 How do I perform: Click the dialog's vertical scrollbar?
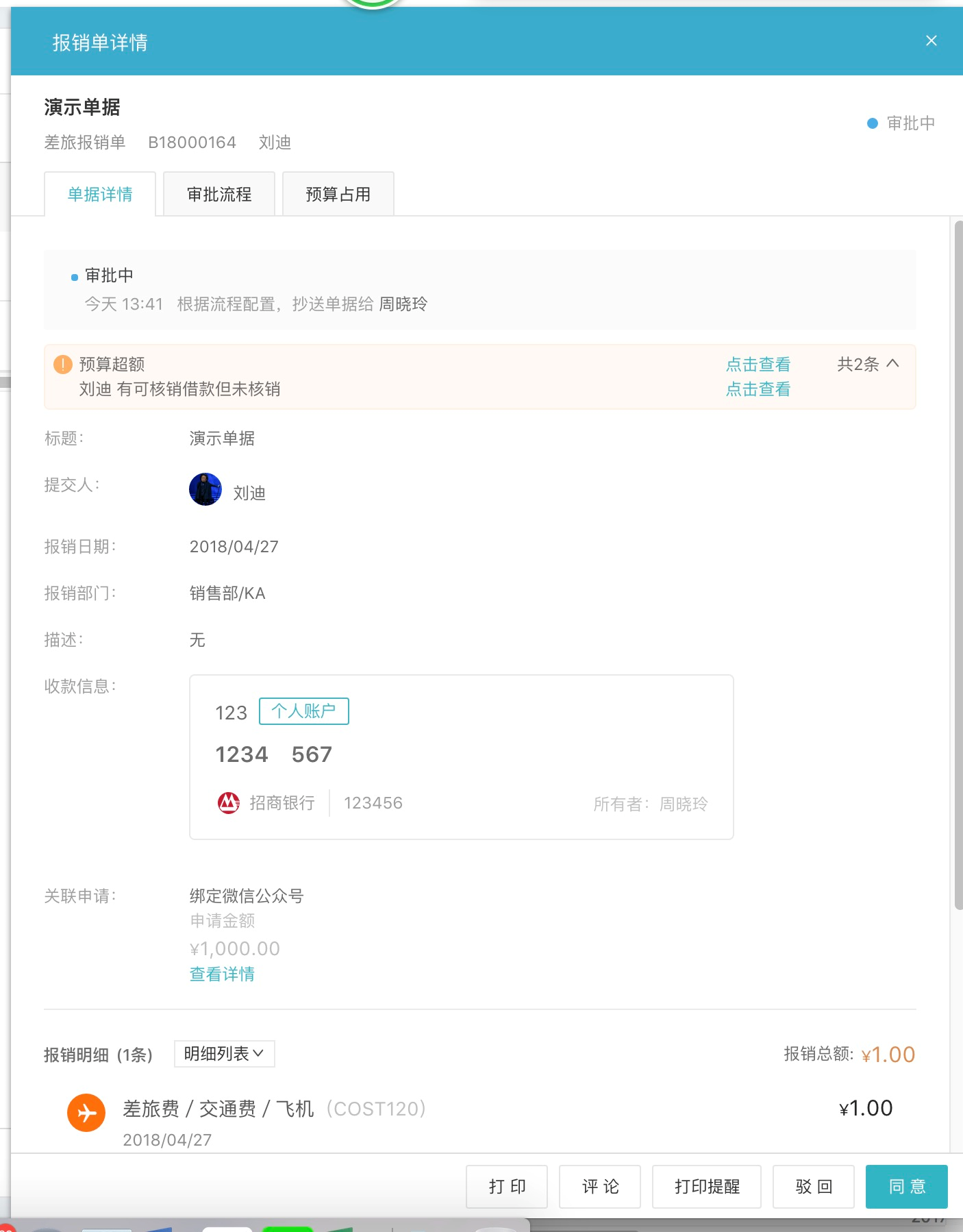pos(958,565)
